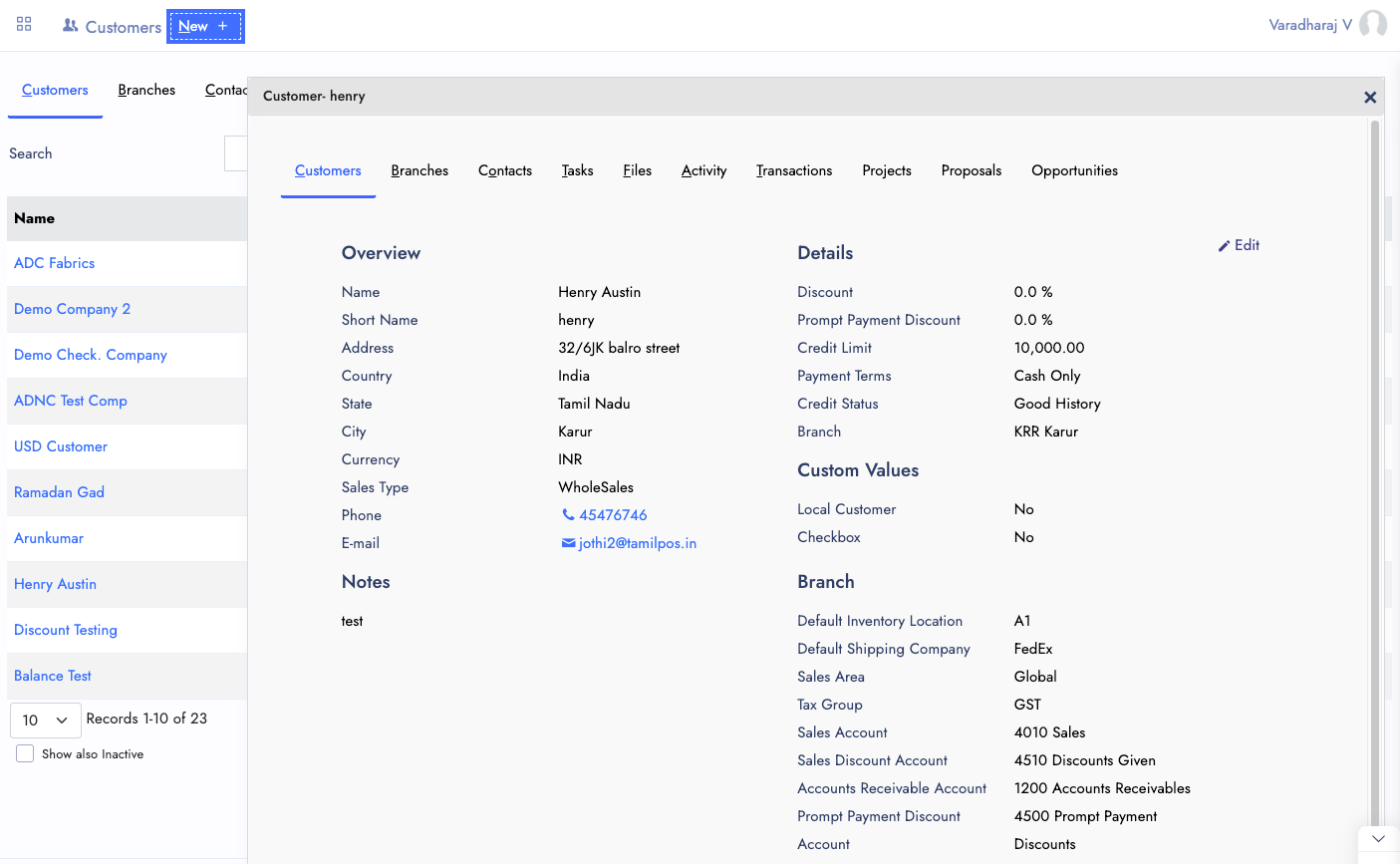Open the apps grid menu icon
This screenshot has width=1400, height=864.
pyautogui.click(x=24, y=24)
